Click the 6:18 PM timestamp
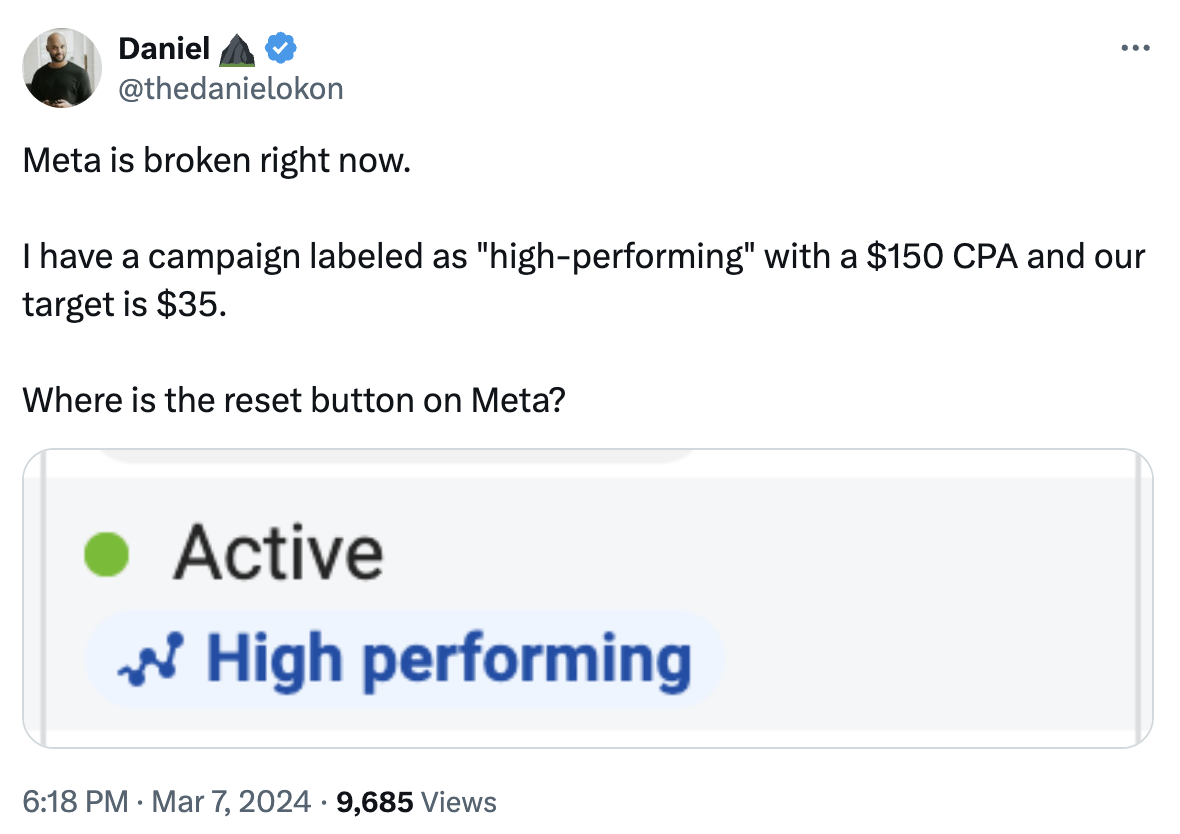Image resolution: width=1180 pixels, height=834 pixels. click(x=75, y=802)
